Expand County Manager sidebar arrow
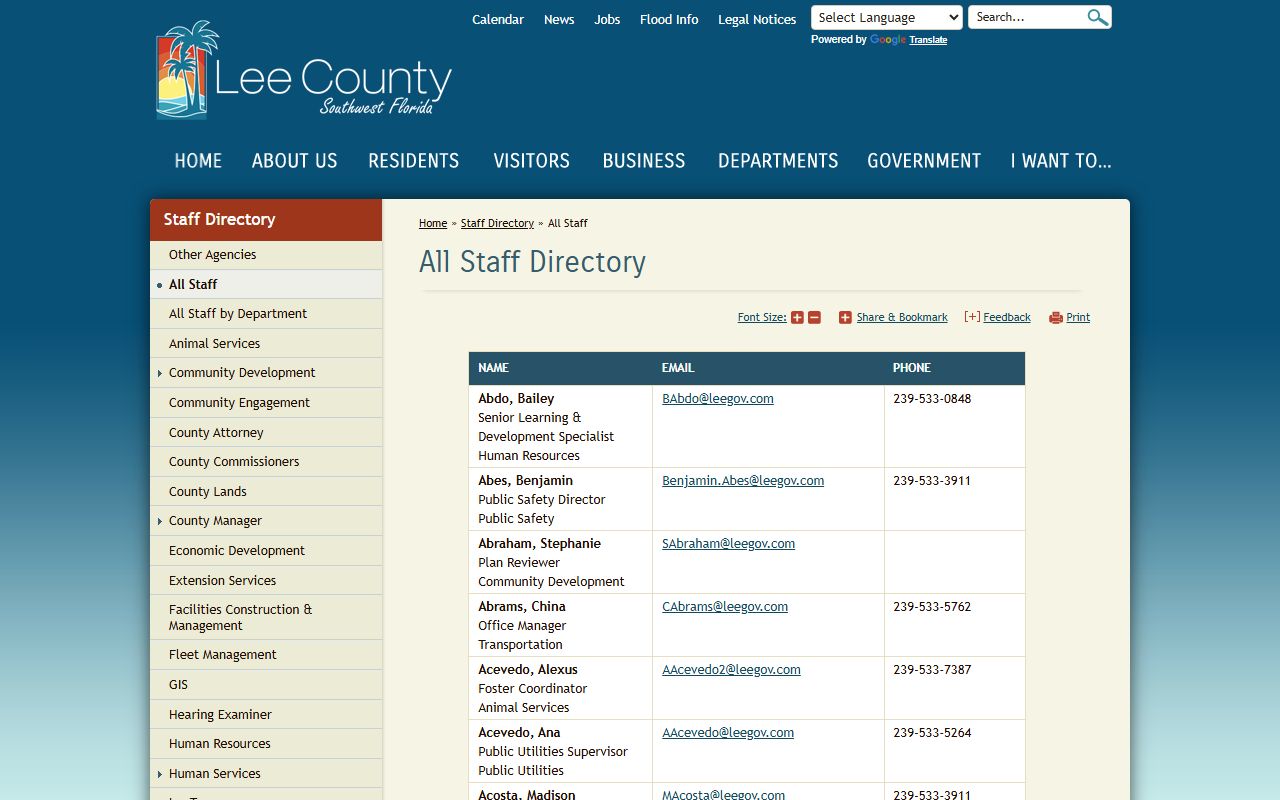The height and width of the screenshot is (800, 1280). coord(160,521)
